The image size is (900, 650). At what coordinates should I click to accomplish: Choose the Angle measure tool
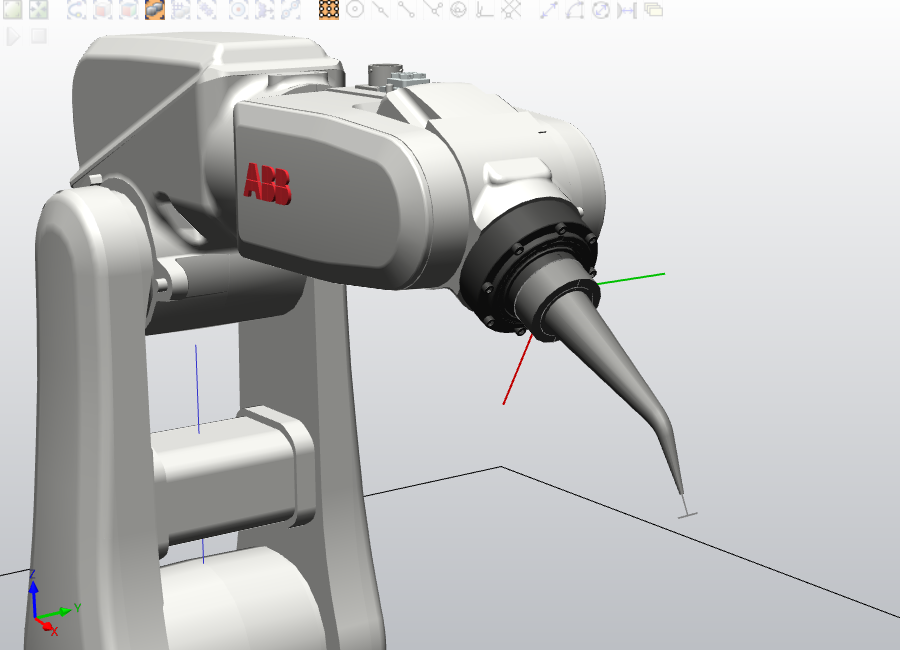[575, 9]
